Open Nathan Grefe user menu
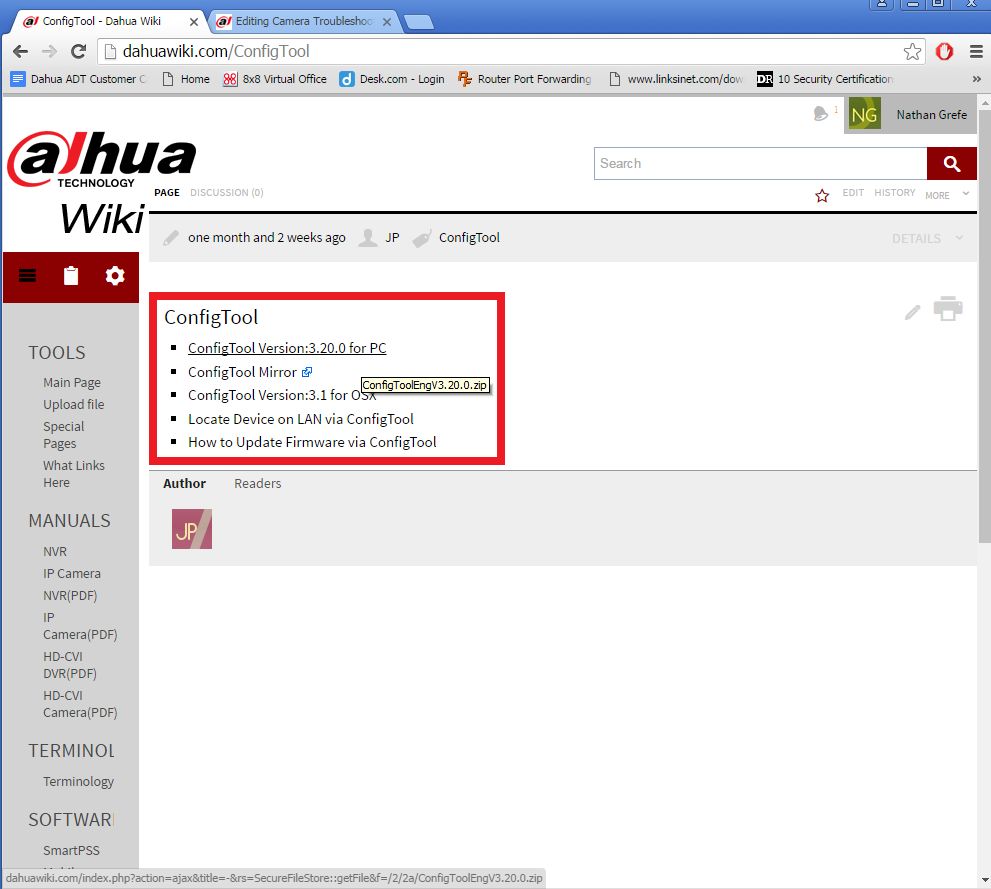Viewport: 991px width, 889px height. coord(932,115)
